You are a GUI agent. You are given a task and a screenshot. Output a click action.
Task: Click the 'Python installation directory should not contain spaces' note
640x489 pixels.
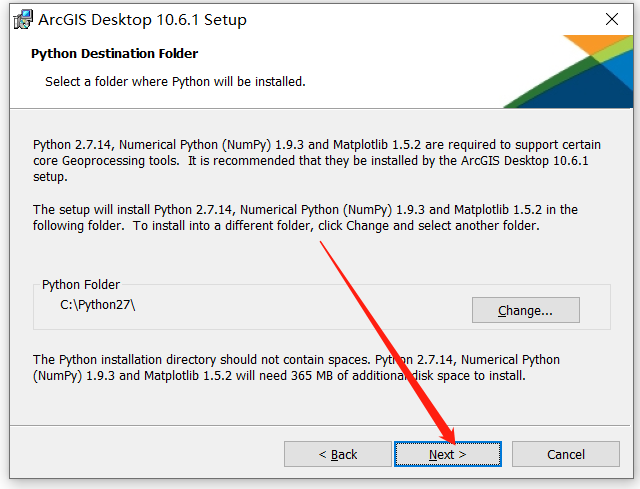coord(296,367)
